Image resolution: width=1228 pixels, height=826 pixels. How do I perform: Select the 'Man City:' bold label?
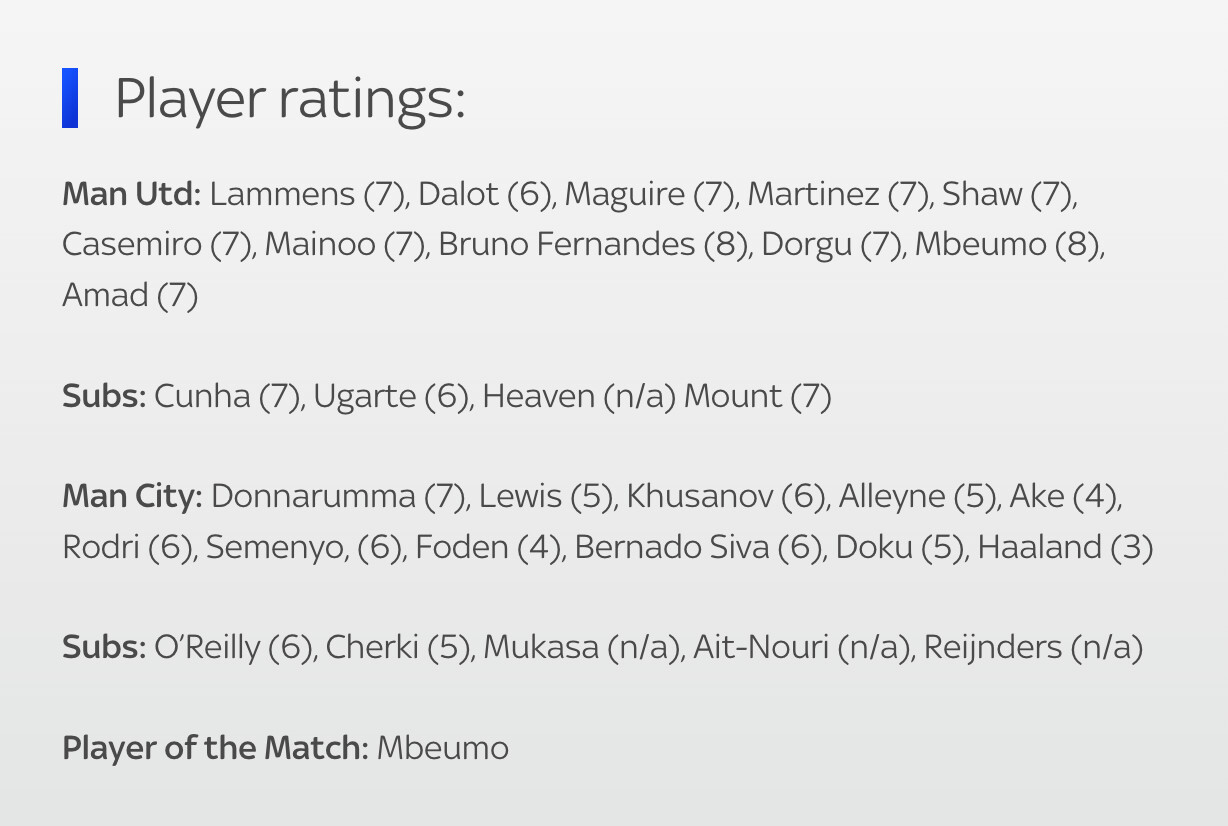pyautogui.click(x=133, y=496)
